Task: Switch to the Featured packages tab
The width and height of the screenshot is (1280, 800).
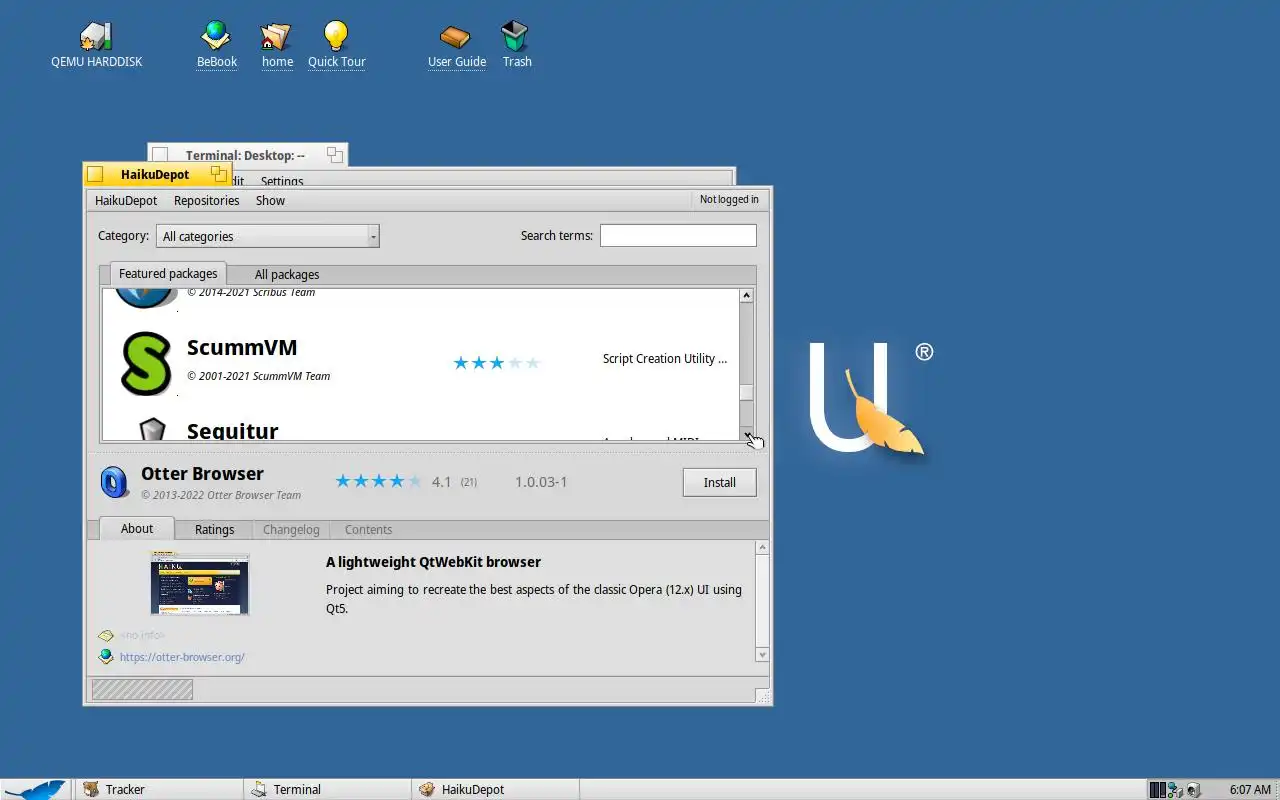Action: pos(168,273)
